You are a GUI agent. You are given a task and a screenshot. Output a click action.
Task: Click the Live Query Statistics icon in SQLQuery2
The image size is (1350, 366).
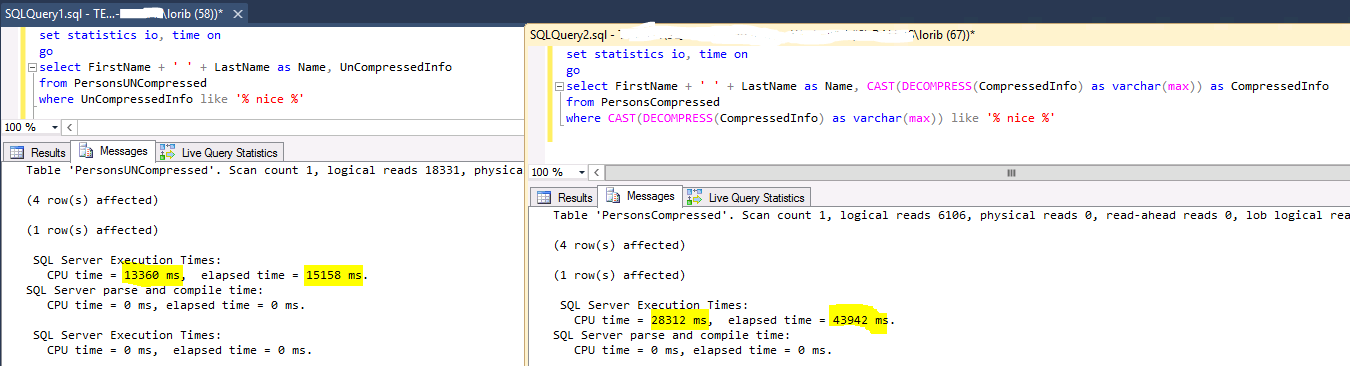coord(695,198)
